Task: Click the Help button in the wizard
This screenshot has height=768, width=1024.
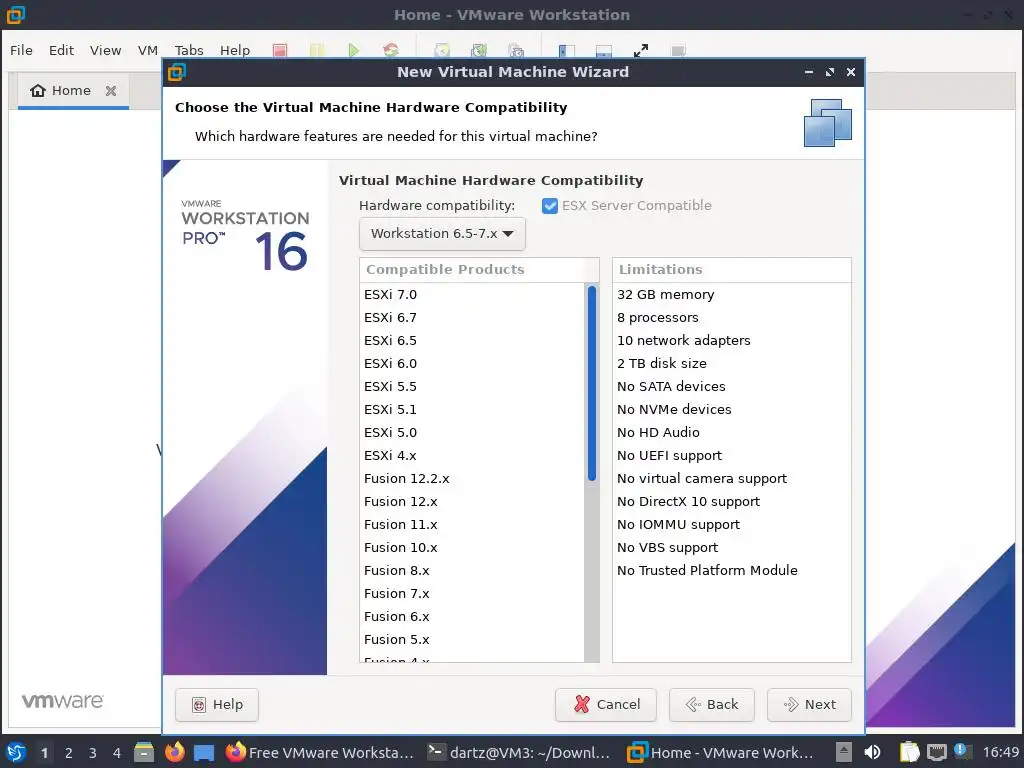Action: (x=217, y=705)
